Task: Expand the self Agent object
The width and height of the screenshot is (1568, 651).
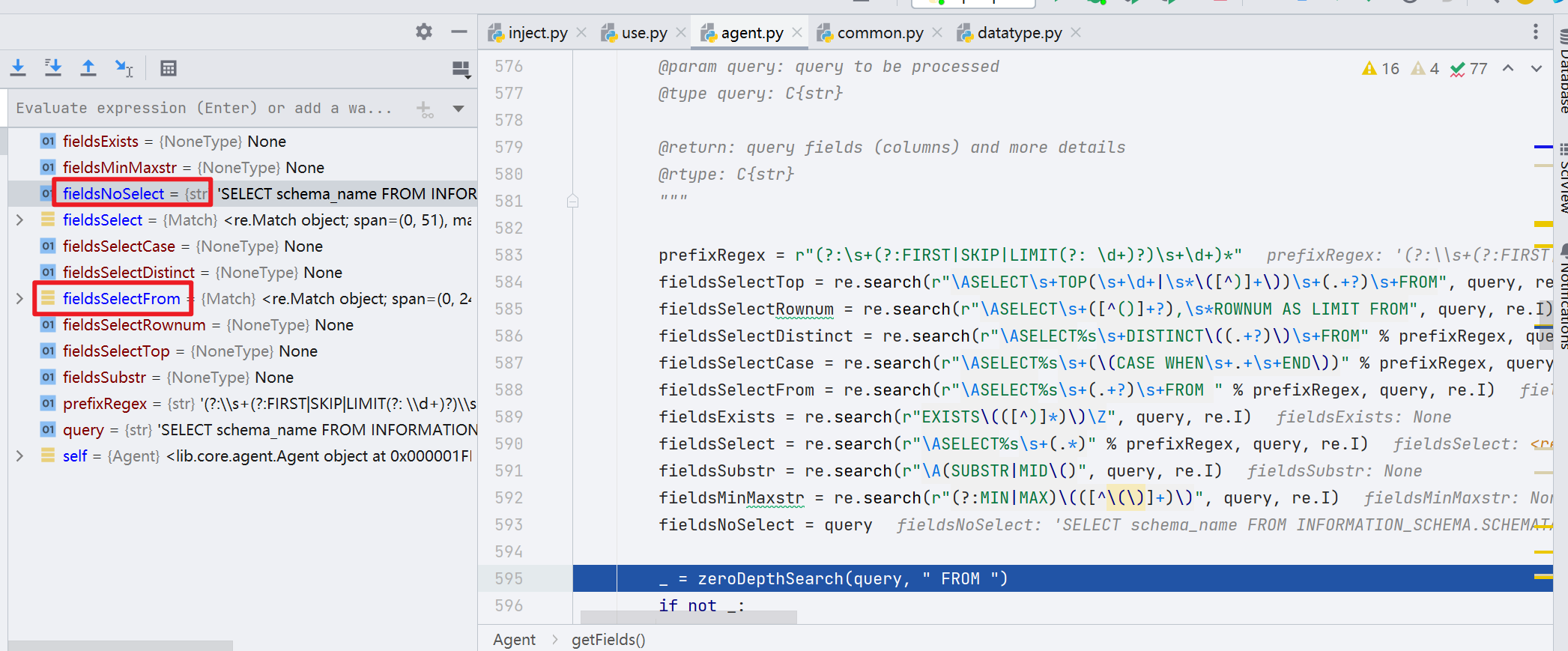Action: click(x=20, y=455)
